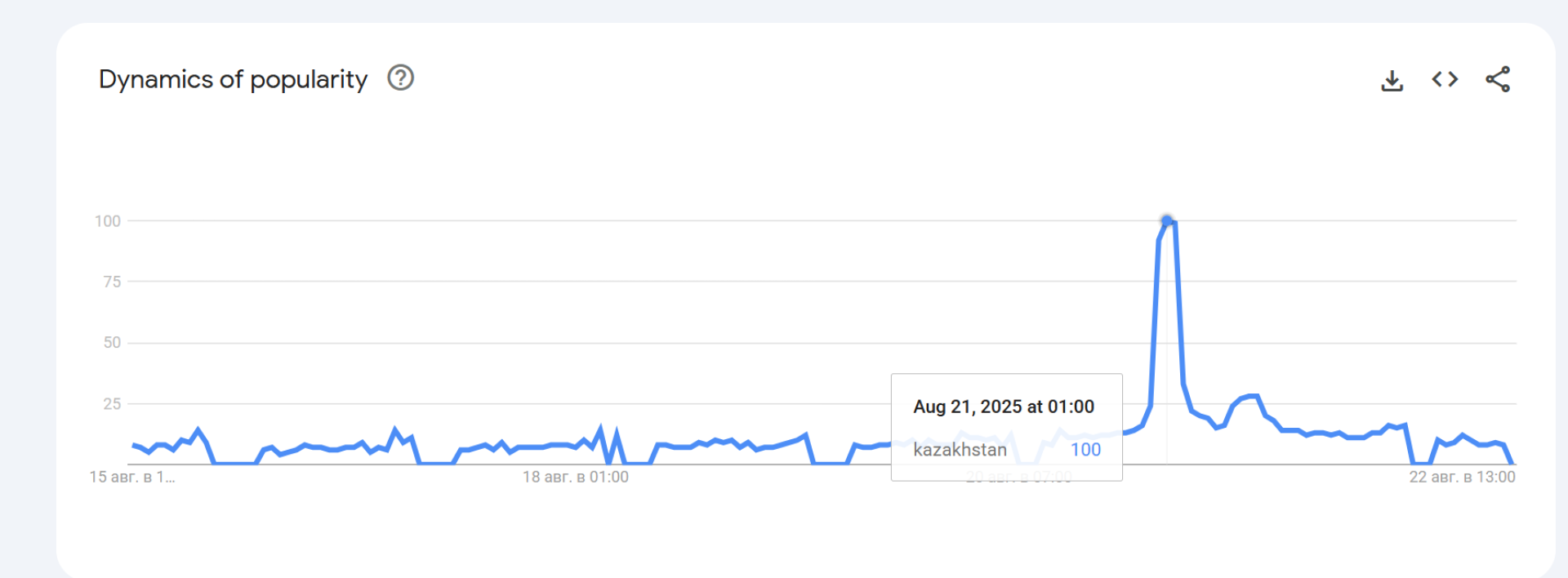This screenshot has height=578, width=1568.
Task: Click the help question mark icon
Action: (x=400, y=78)
